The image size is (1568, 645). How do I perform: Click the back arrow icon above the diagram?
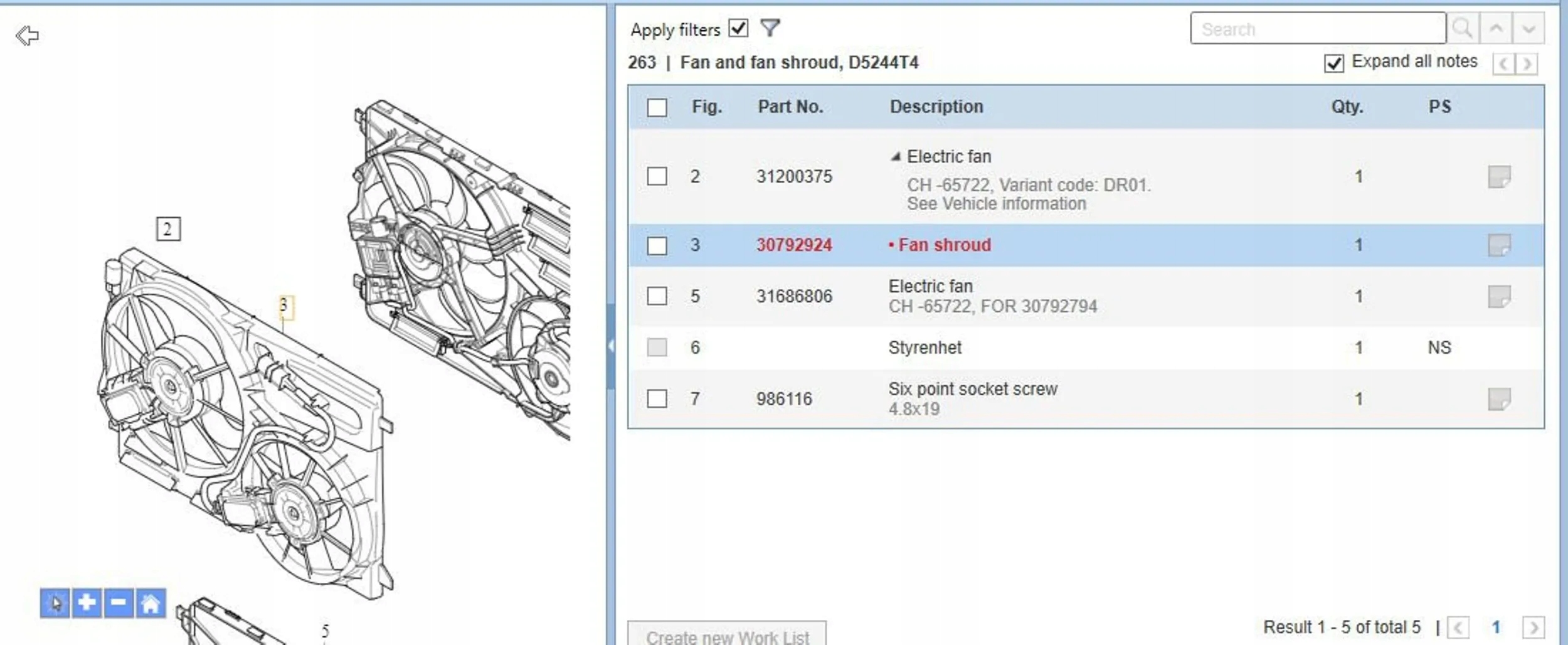(x=27, y=35)
